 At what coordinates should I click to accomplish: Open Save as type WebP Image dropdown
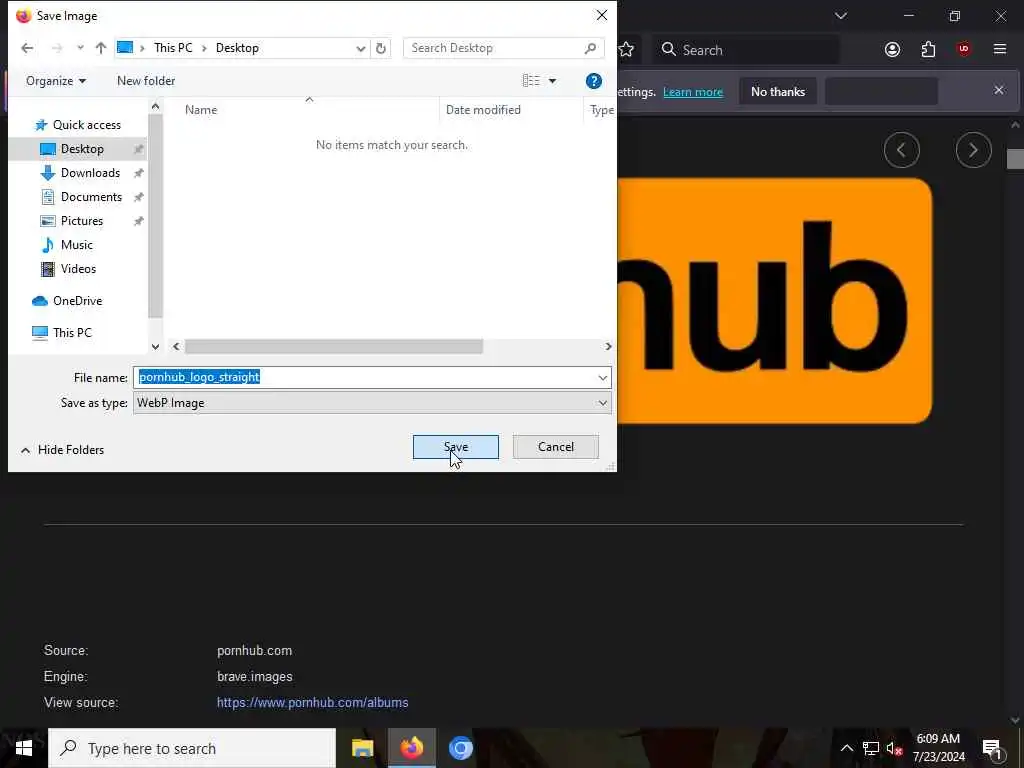372,403
